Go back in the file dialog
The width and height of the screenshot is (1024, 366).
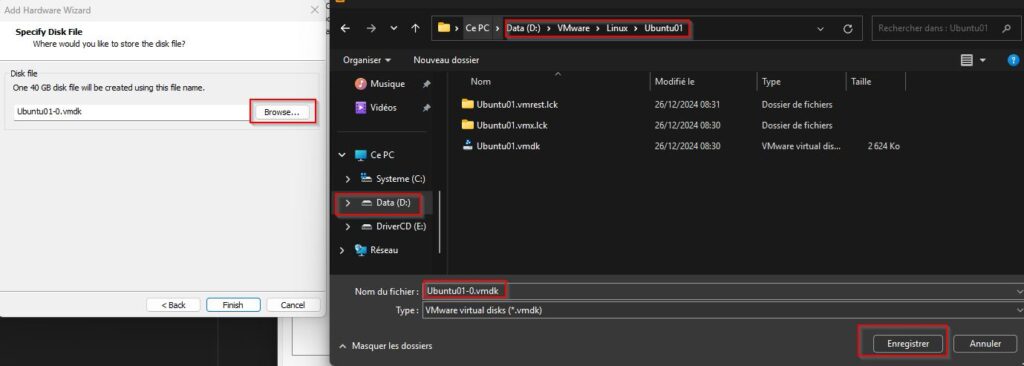(x=345, y=29)
